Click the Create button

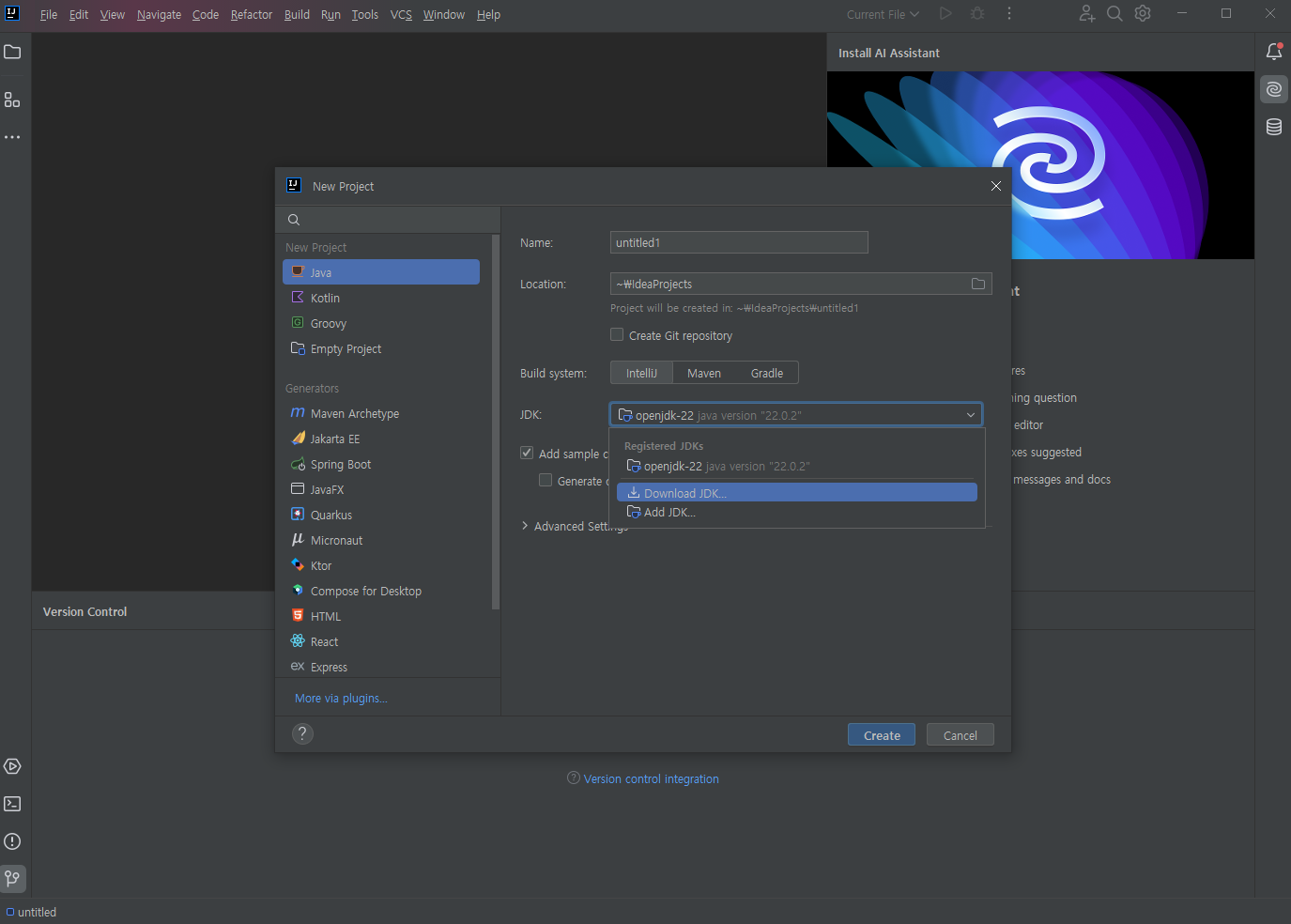[x=882, y=735]
